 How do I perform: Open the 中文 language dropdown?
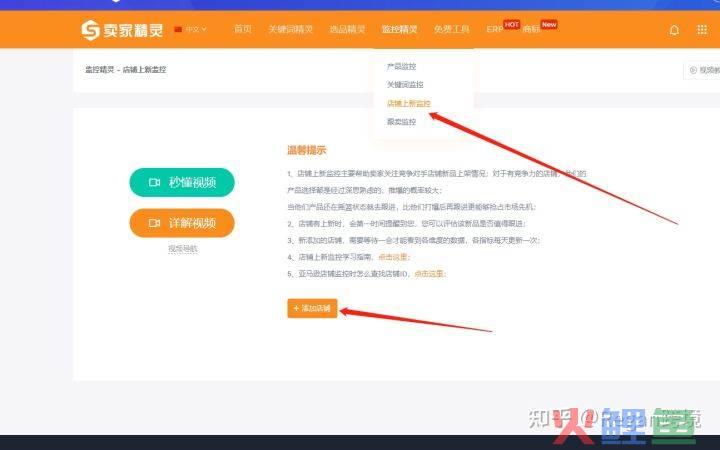click(191, 29)
